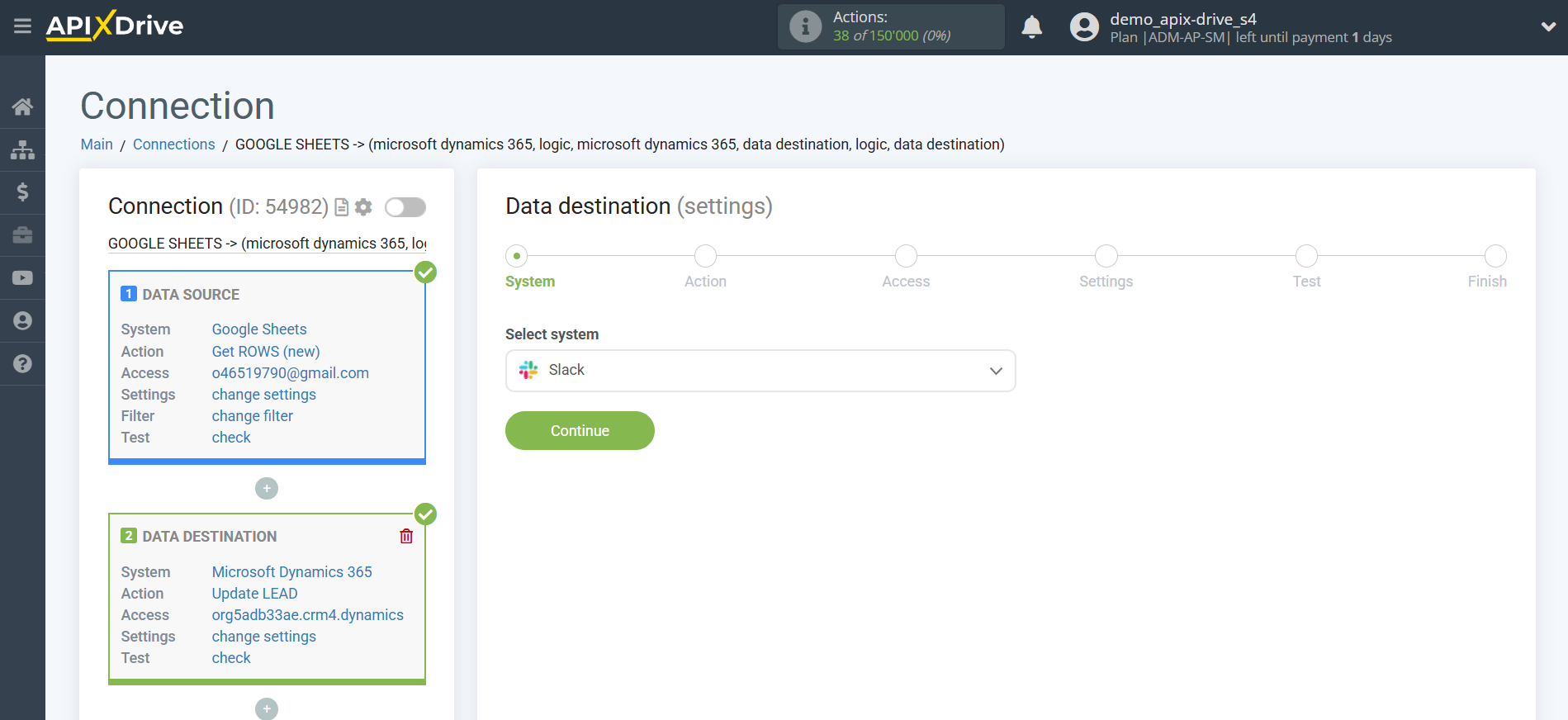
Task: Go to the Test step
Action: click(1306, 256)
